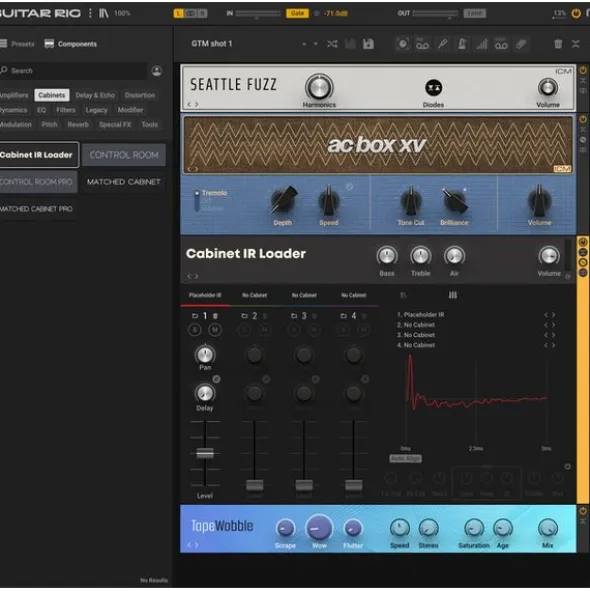590x591 pixels.
Task: Click the Harmonics knob on Seattle Fuzz
Action: coord(319,87)
